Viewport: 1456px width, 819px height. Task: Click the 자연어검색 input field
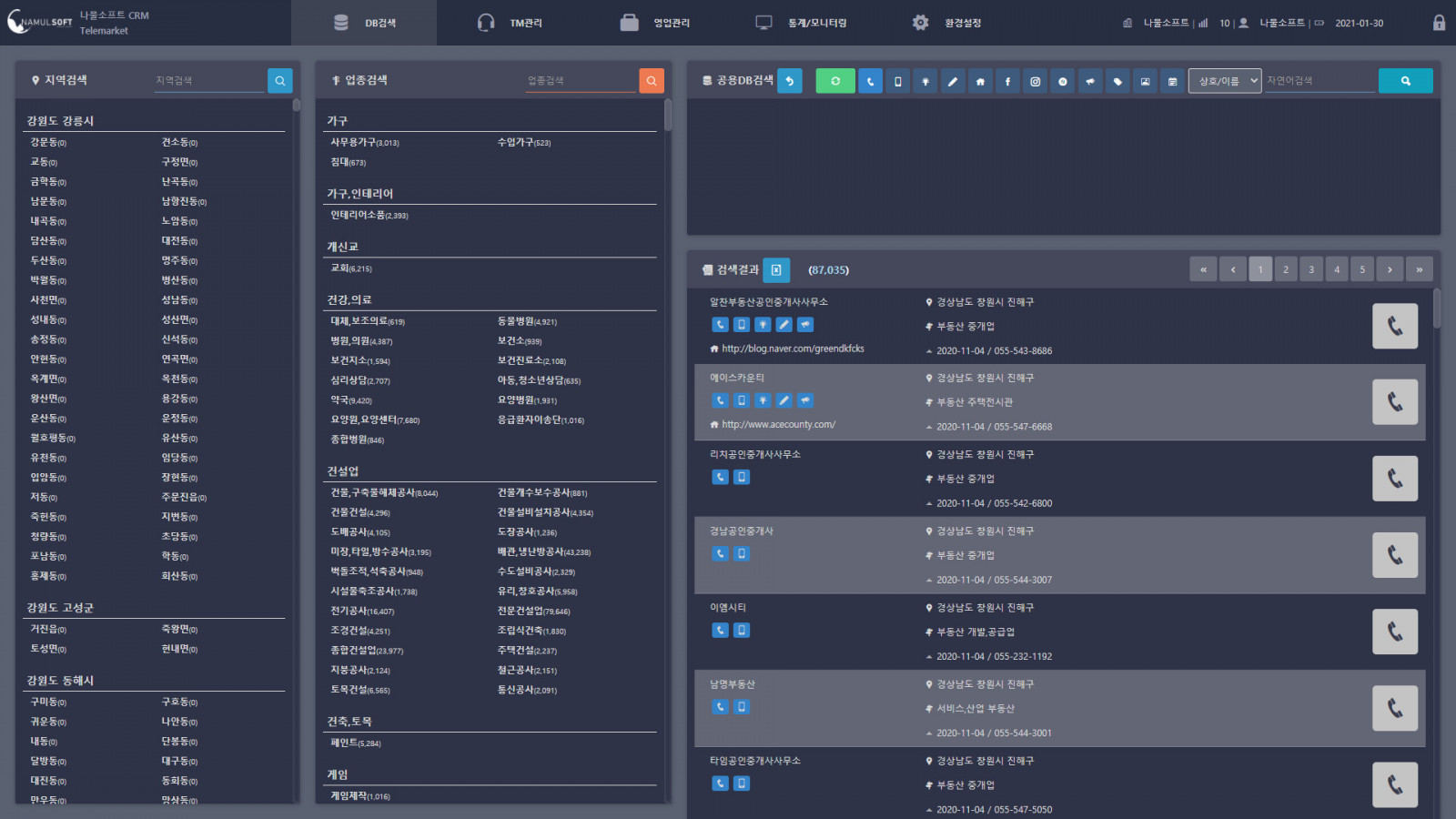click(1319, 81)
